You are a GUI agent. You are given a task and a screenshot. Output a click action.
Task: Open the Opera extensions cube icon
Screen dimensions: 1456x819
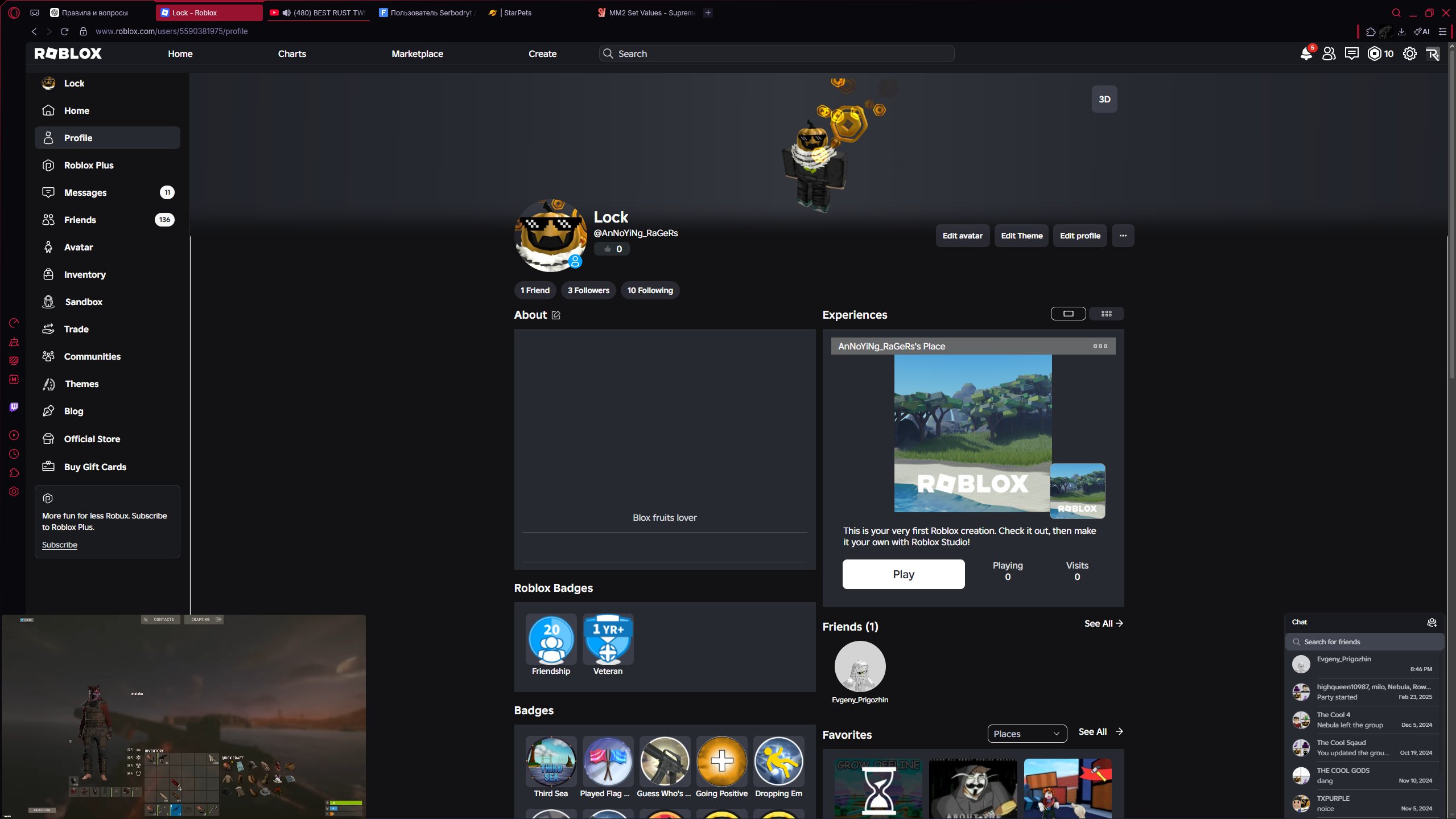(1371, 31)
